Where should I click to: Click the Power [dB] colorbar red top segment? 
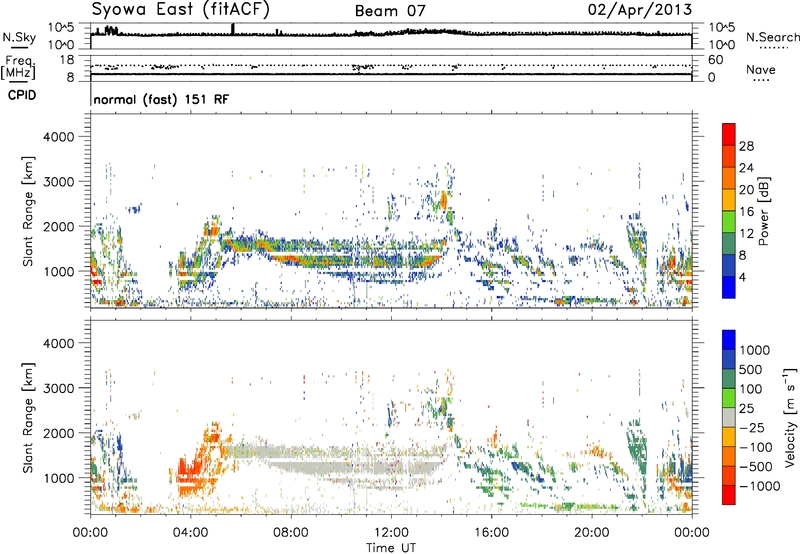[x=729, y=135]
